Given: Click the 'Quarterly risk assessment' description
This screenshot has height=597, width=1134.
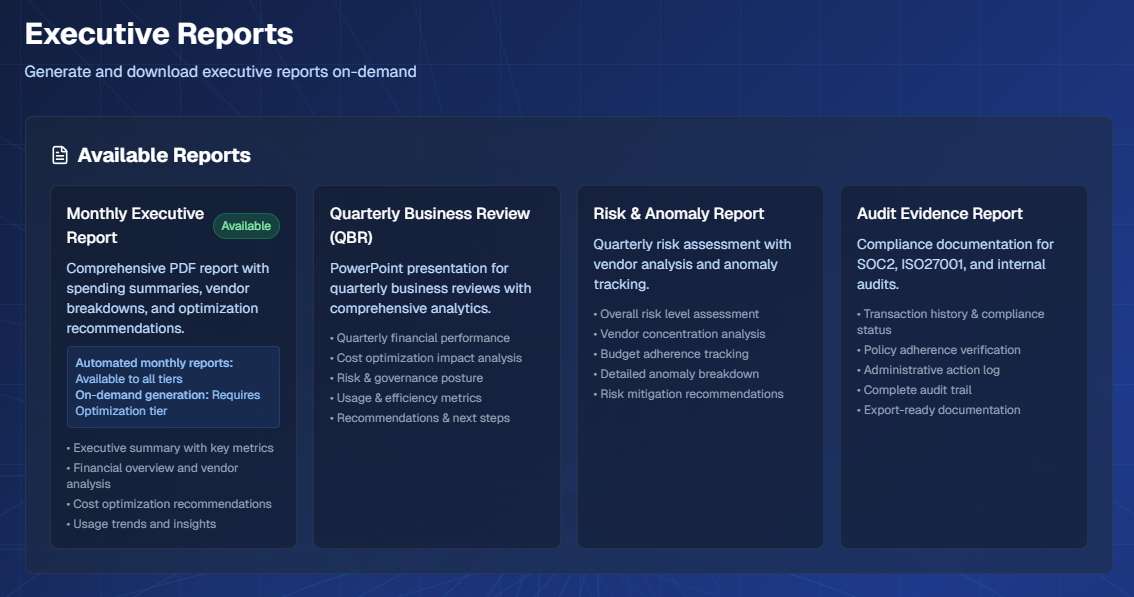Looking at the screenshot, I should [692, 264].
